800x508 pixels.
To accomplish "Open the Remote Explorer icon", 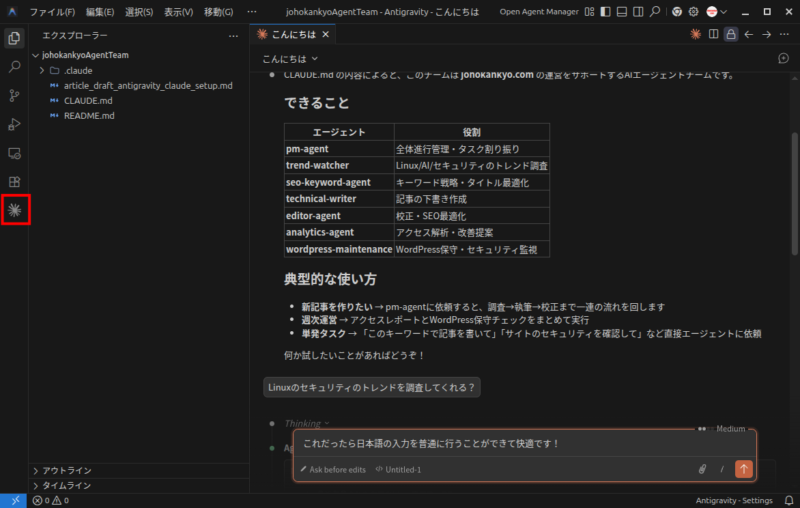I will (x=15, y=154).
